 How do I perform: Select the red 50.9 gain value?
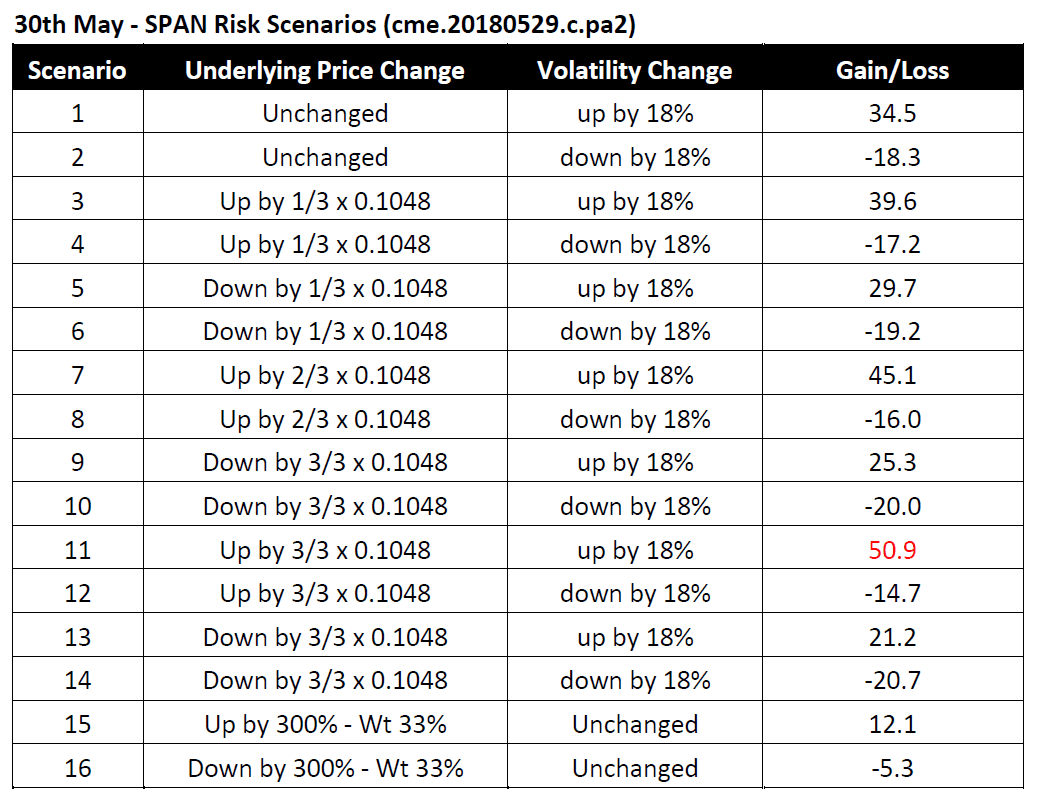point(892,550)
